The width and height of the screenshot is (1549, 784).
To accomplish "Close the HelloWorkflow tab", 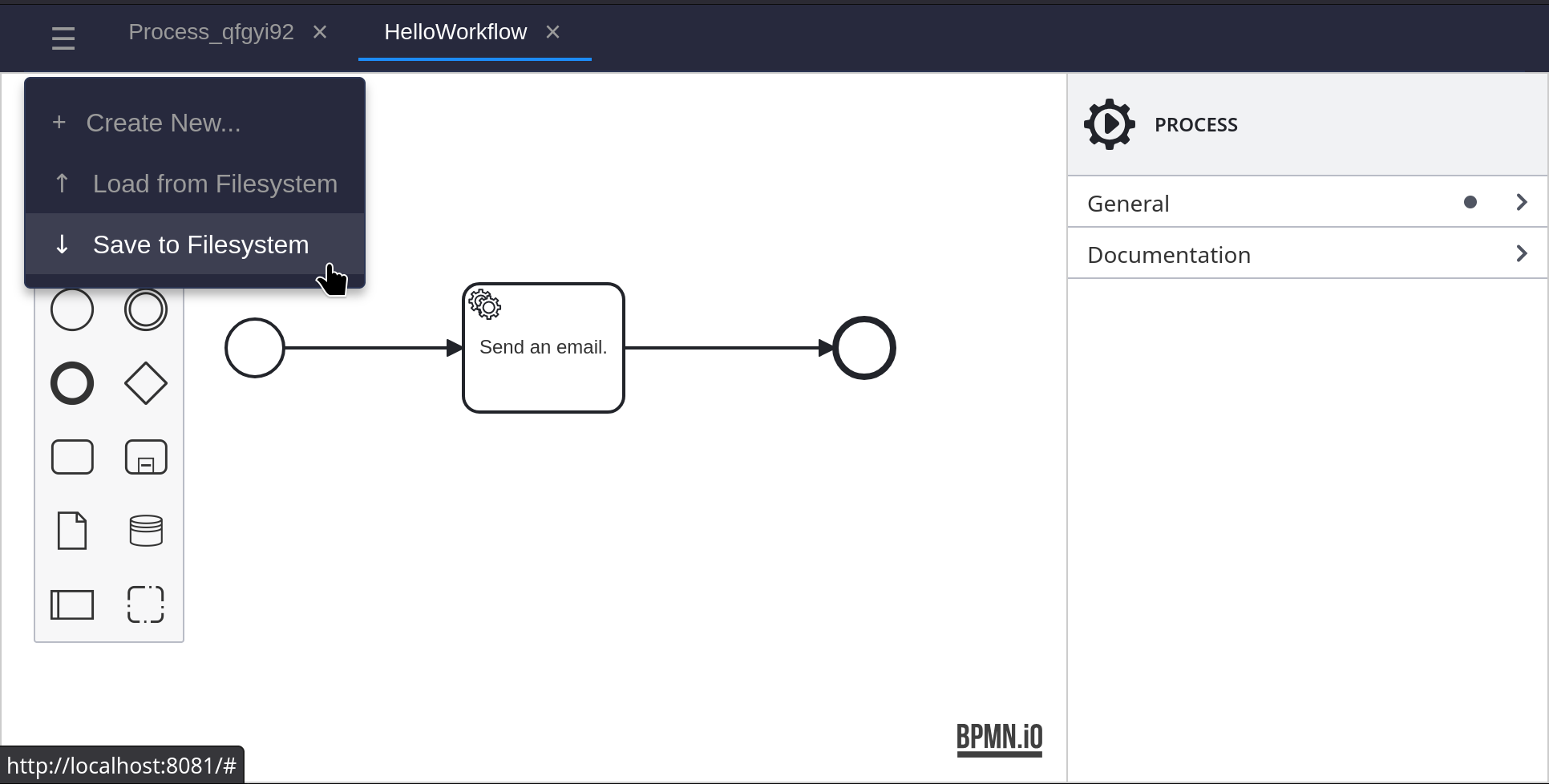I will pos(552,32).
